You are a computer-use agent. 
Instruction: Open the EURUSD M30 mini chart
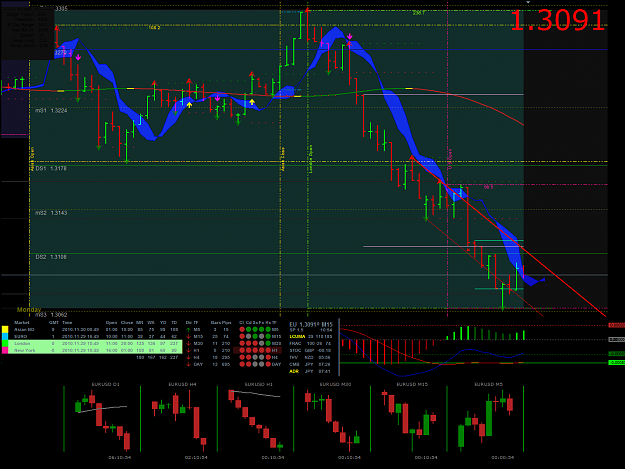click(x=332, y=418)
